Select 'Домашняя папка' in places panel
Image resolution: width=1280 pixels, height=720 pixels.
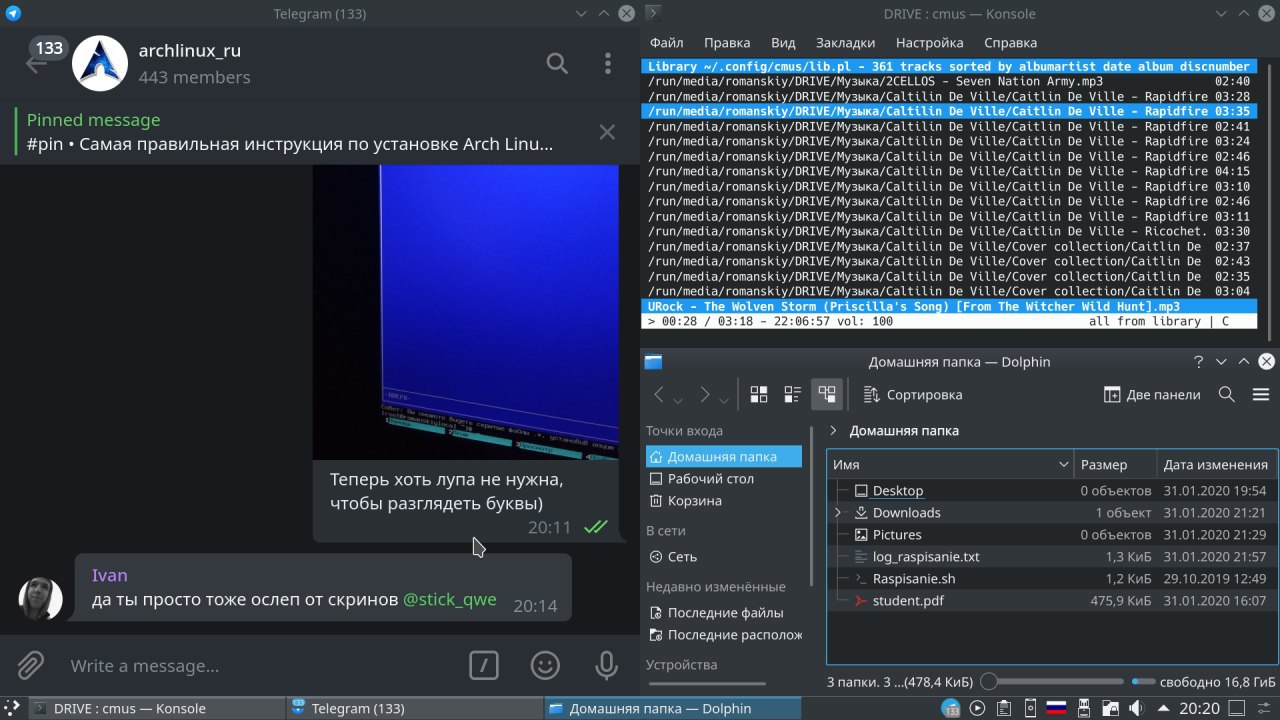(x=724, y=457)
